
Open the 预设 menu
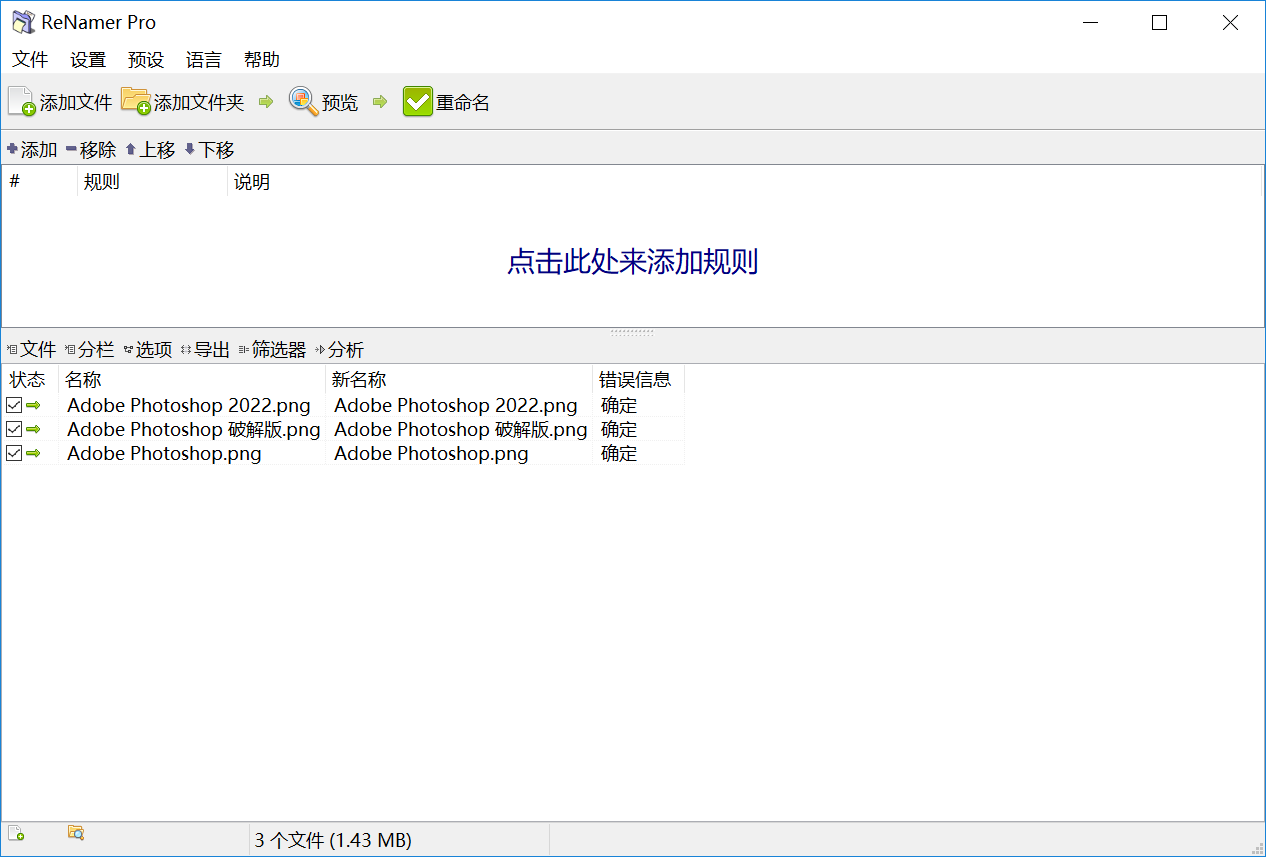pyautogui.click(x=146, y=59)
